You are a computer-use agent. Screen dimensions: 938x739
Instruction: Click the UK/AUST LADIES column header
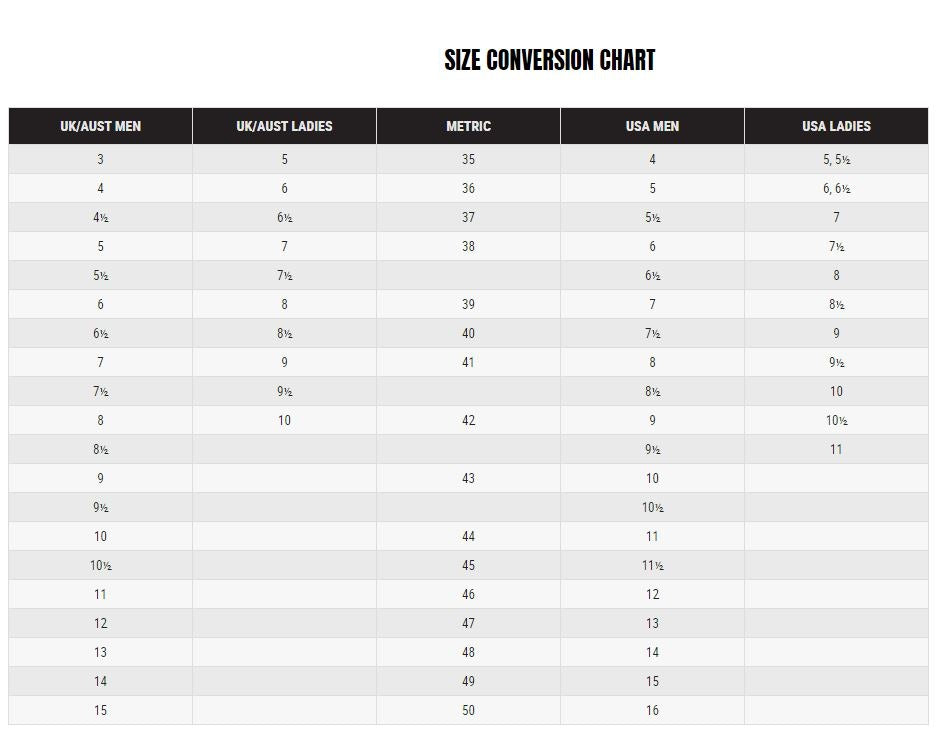pyautogui.click(x=284, y=126)
